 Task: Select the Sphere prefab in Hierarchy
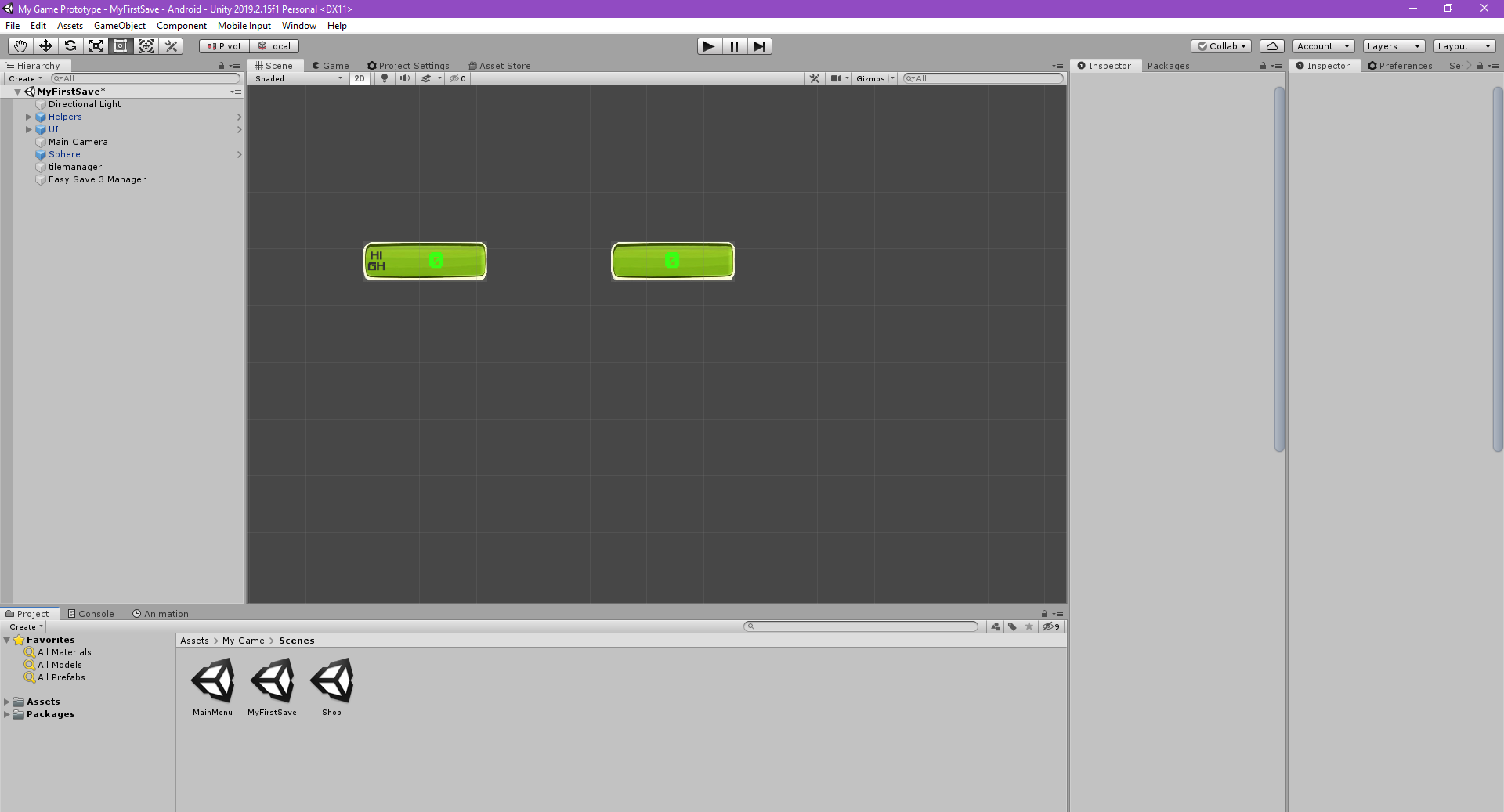[x=64, y=154]
